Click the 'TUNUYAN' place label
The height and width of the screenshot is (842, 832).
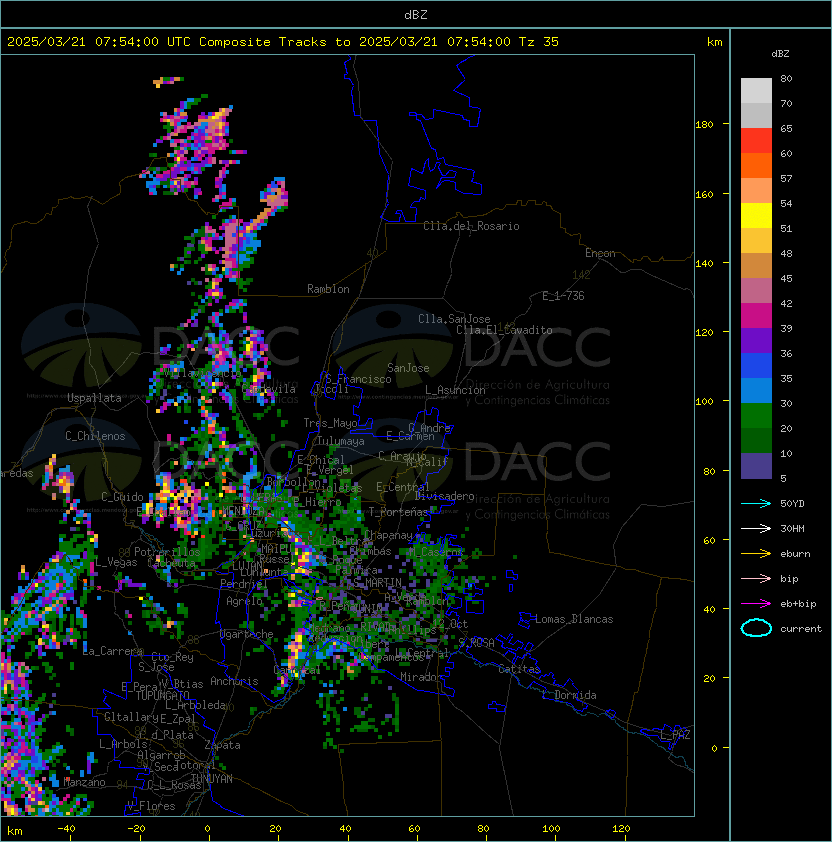pos(212,779)
